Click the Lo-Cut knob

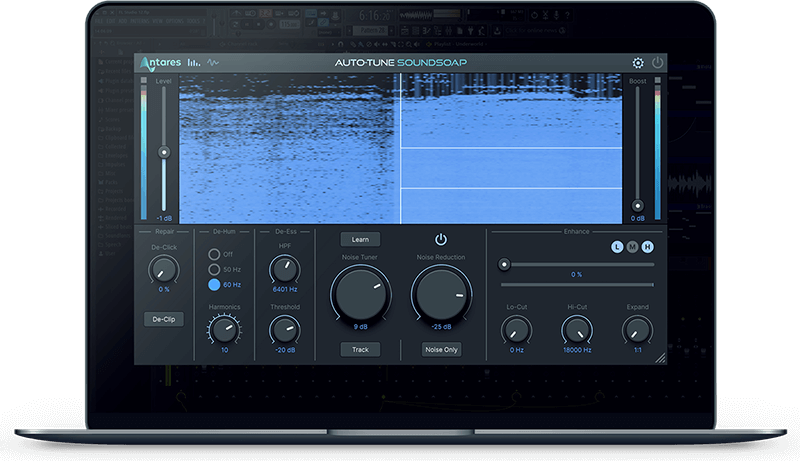(516, 329)
